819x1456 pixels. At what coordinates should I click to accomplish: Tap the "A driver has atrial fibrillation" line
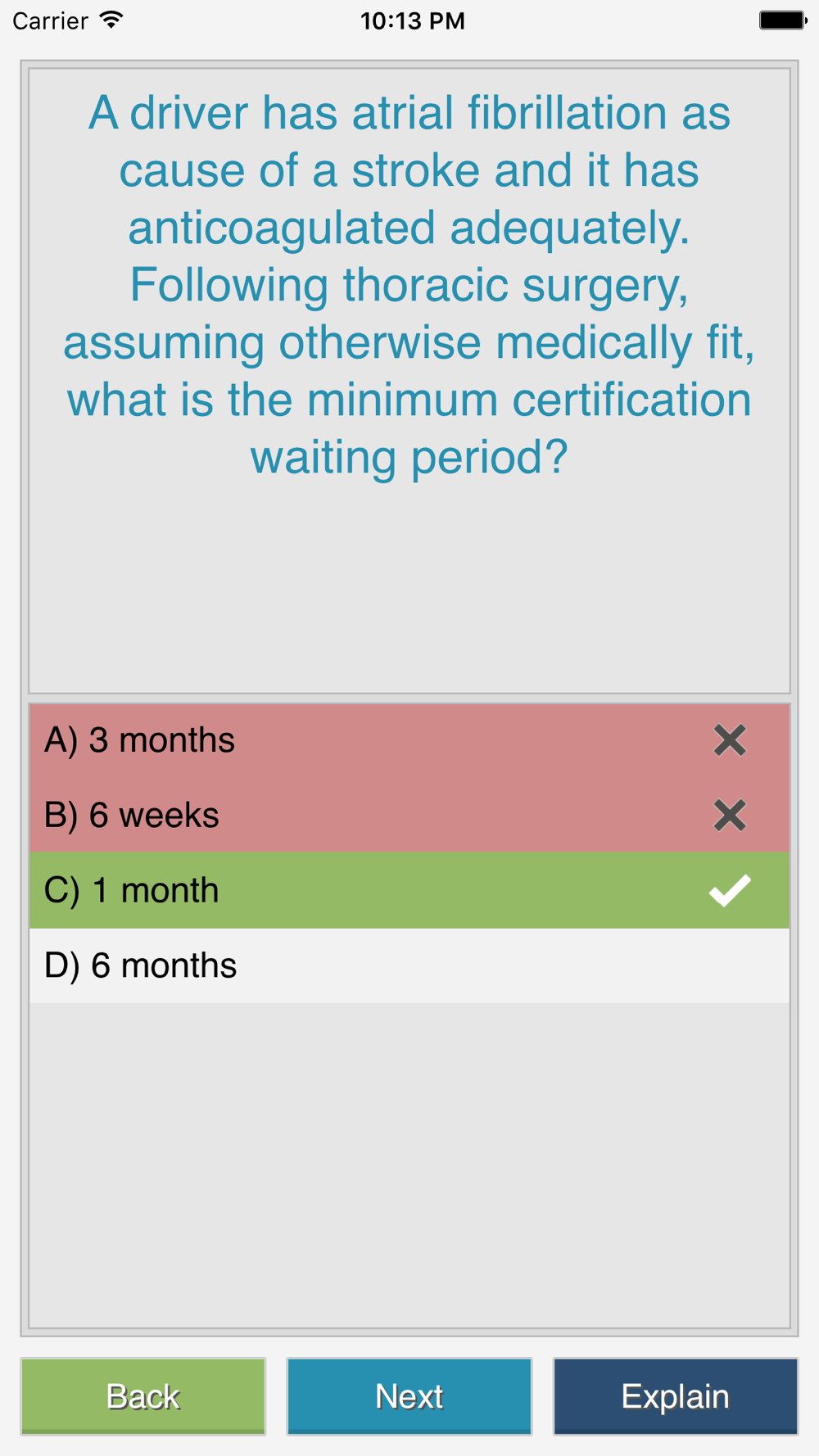pyautogui.click(x=409, y=113)
